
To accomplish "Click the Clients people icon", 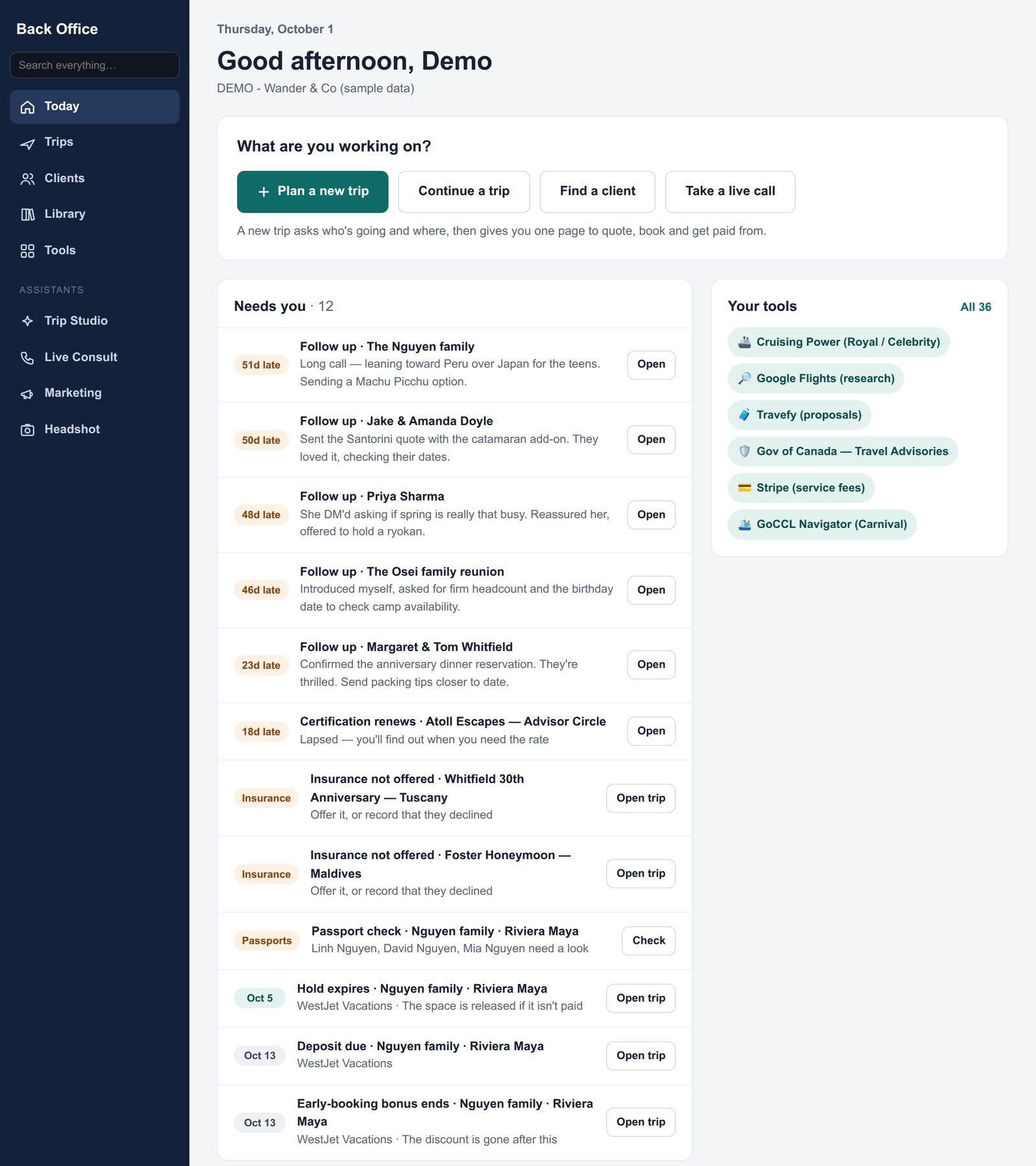I will [27, 179].
